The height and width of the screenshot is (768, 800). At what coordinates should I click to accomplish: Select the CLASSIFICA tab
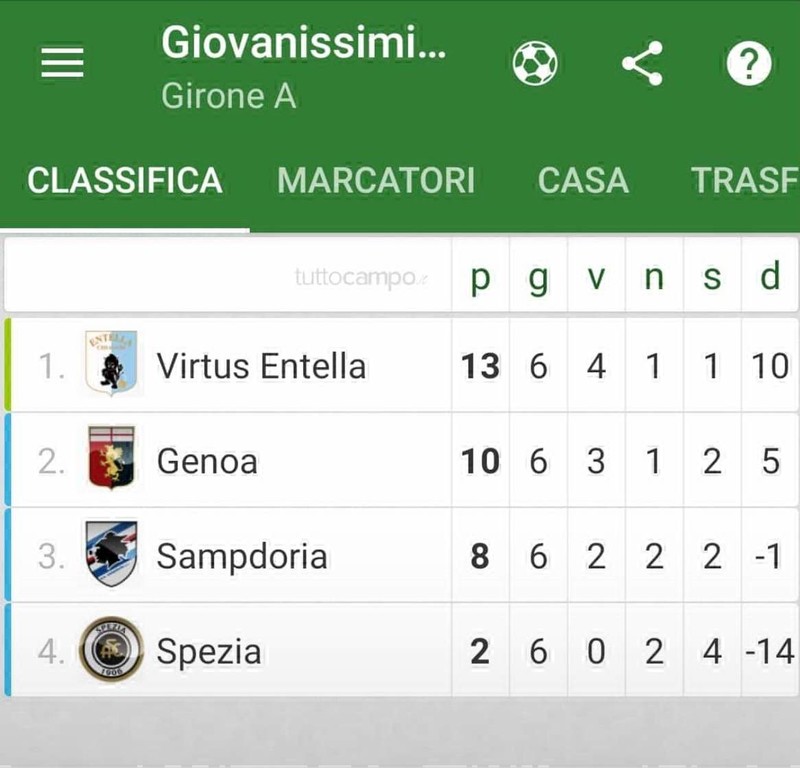click(125, 181)
